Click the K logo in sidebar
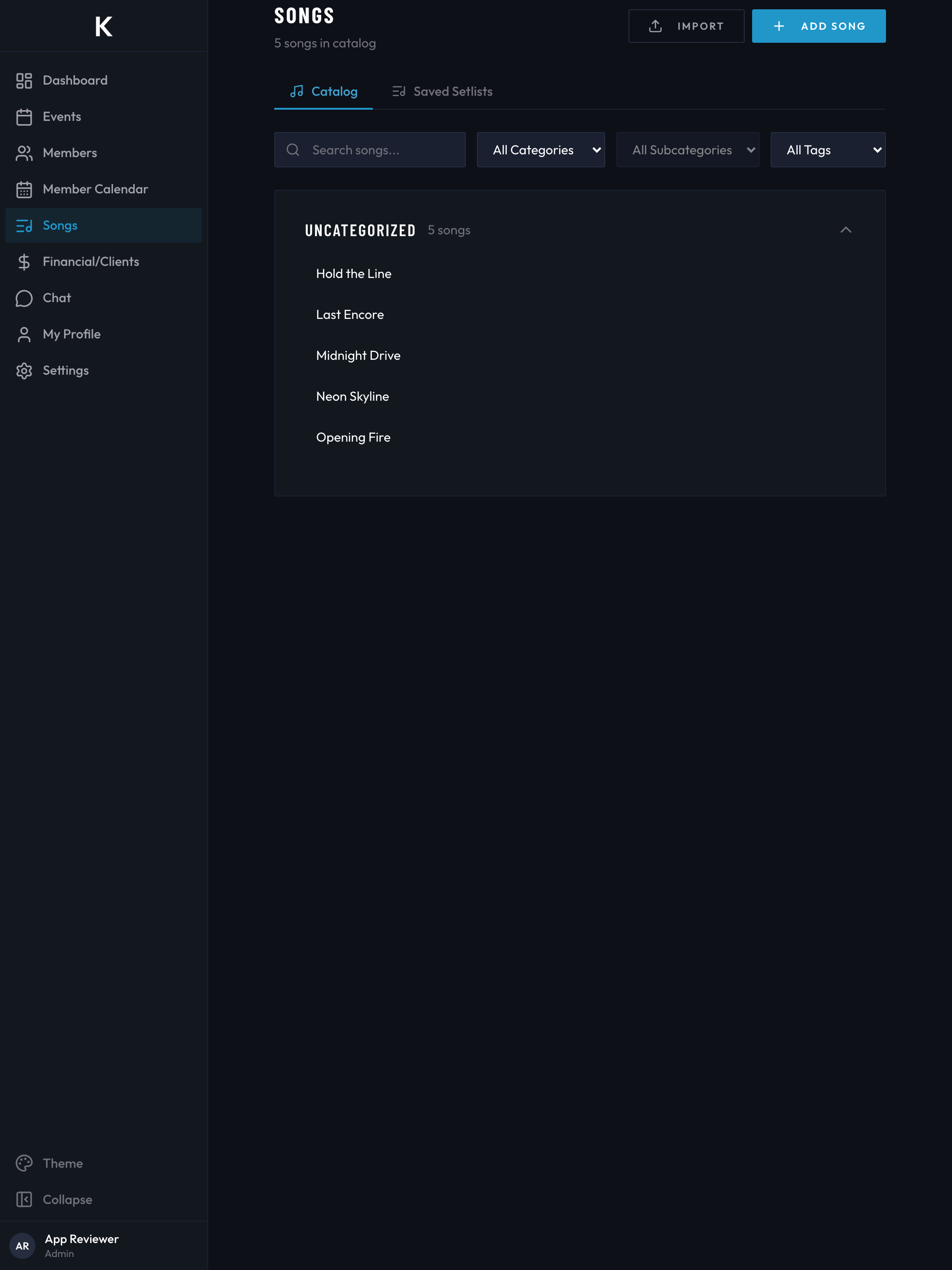The height and width of the screenshot is (1270, 952). coord(103,26)
